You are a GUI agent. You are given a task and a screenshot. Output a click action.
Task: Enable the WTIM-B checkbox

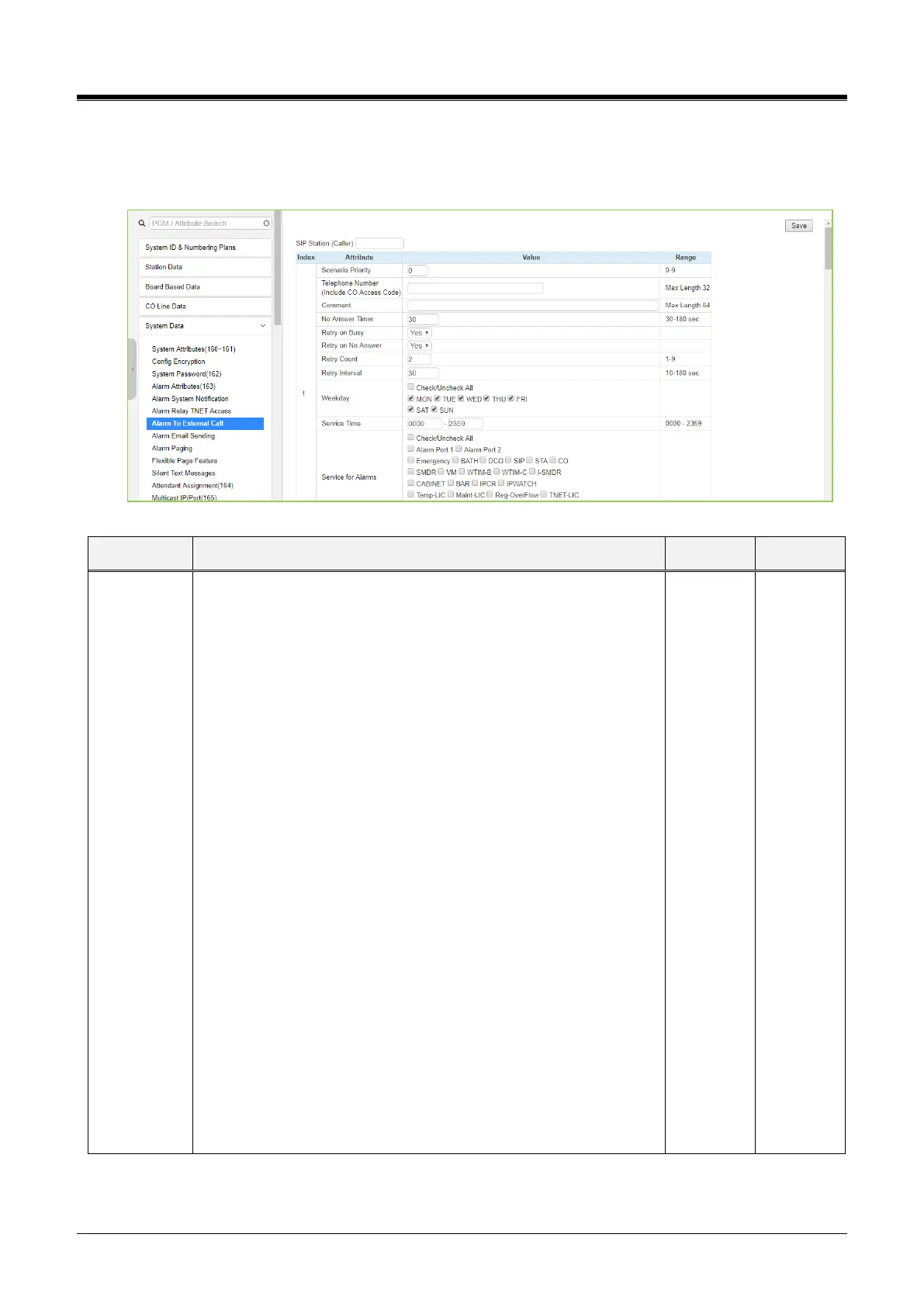(x=462, y=472)
